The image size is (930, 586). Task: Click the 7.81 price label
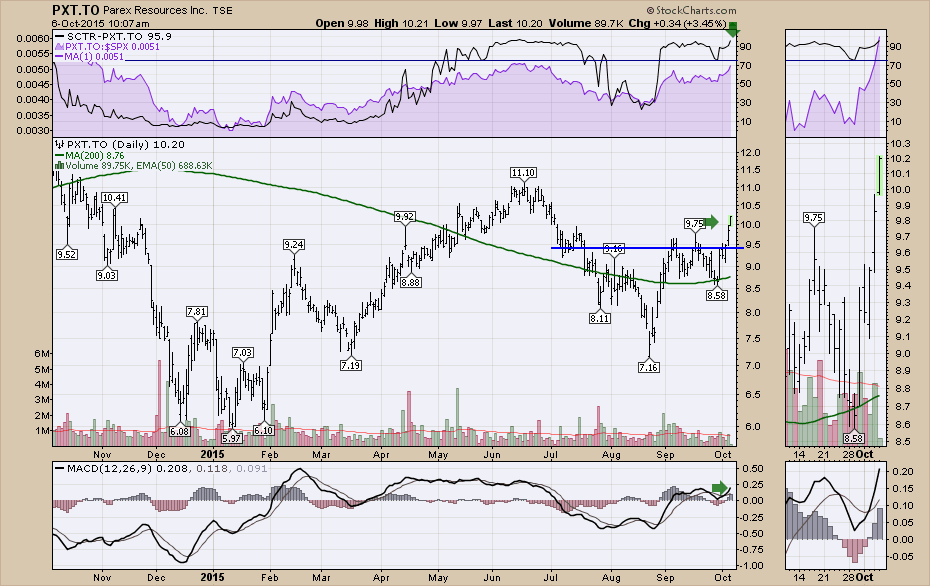click(197, 311)
